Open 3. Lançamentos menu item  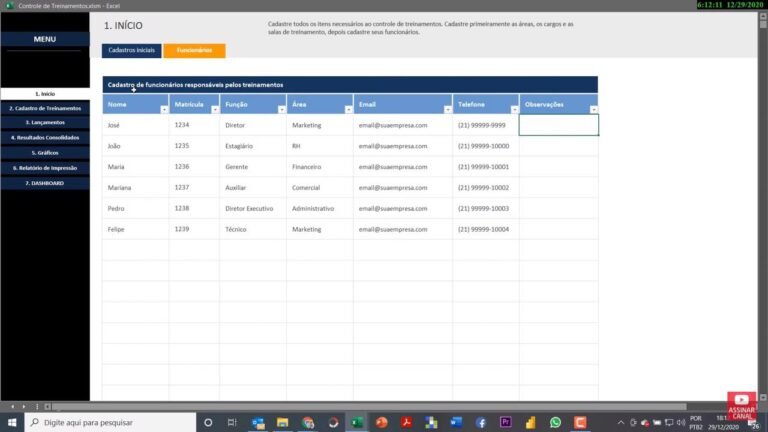(45, 122)
